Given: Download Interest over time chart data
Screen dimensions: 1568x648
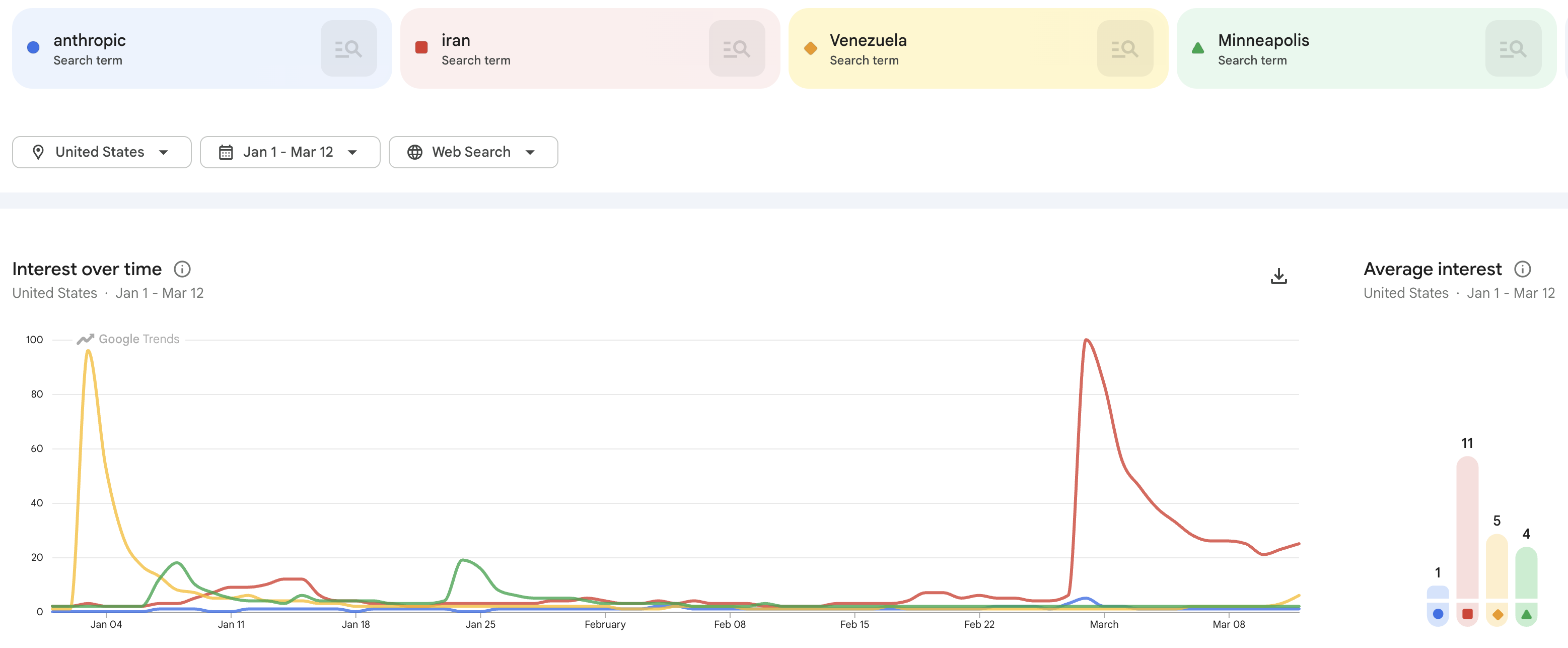Looking at the screenshot, I should (1279, 276).
